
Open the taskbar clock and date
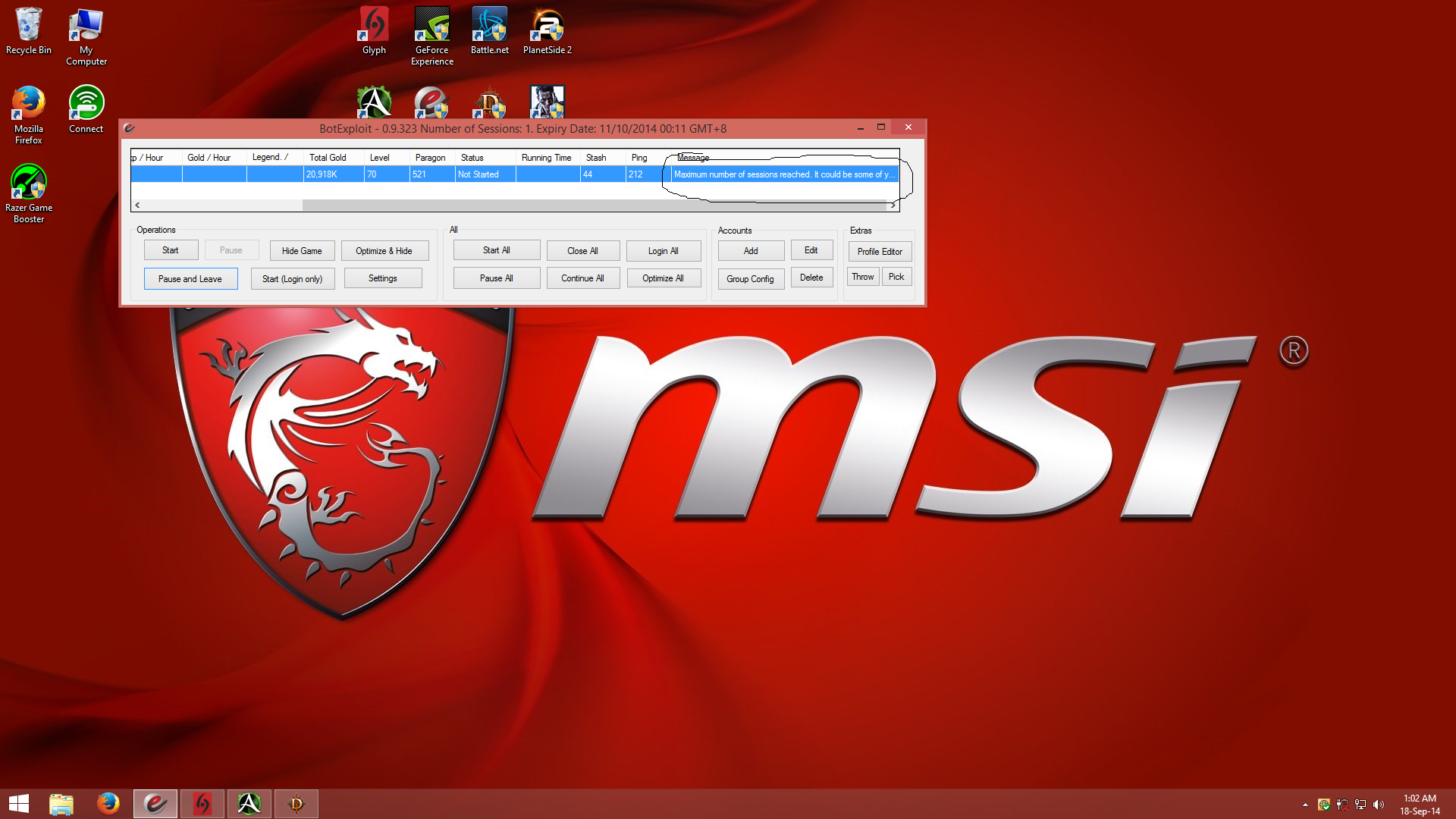[x=1420, y=805]
